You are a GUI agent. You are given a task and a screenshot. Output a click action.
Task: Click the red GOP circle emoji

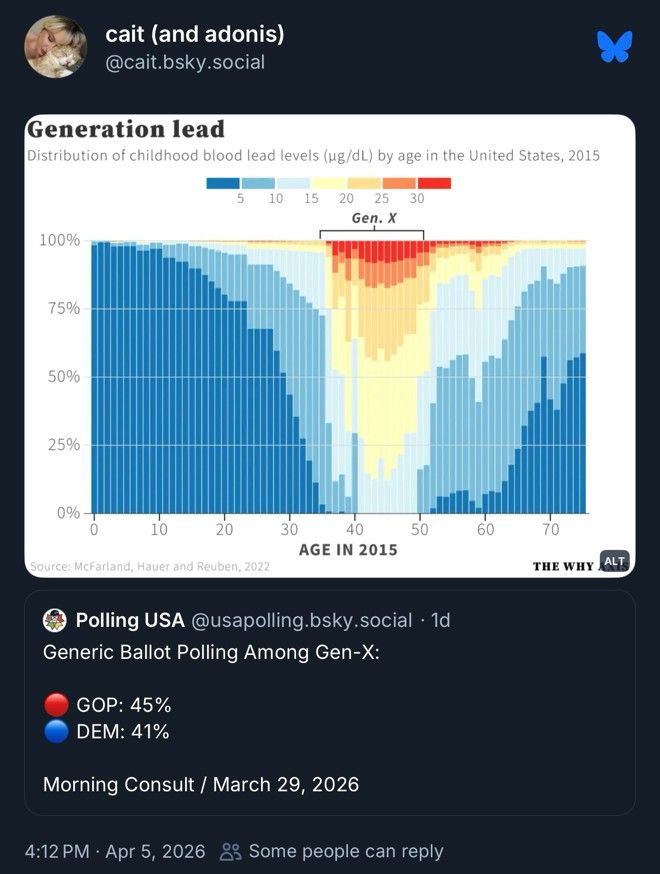click(56, 705)
